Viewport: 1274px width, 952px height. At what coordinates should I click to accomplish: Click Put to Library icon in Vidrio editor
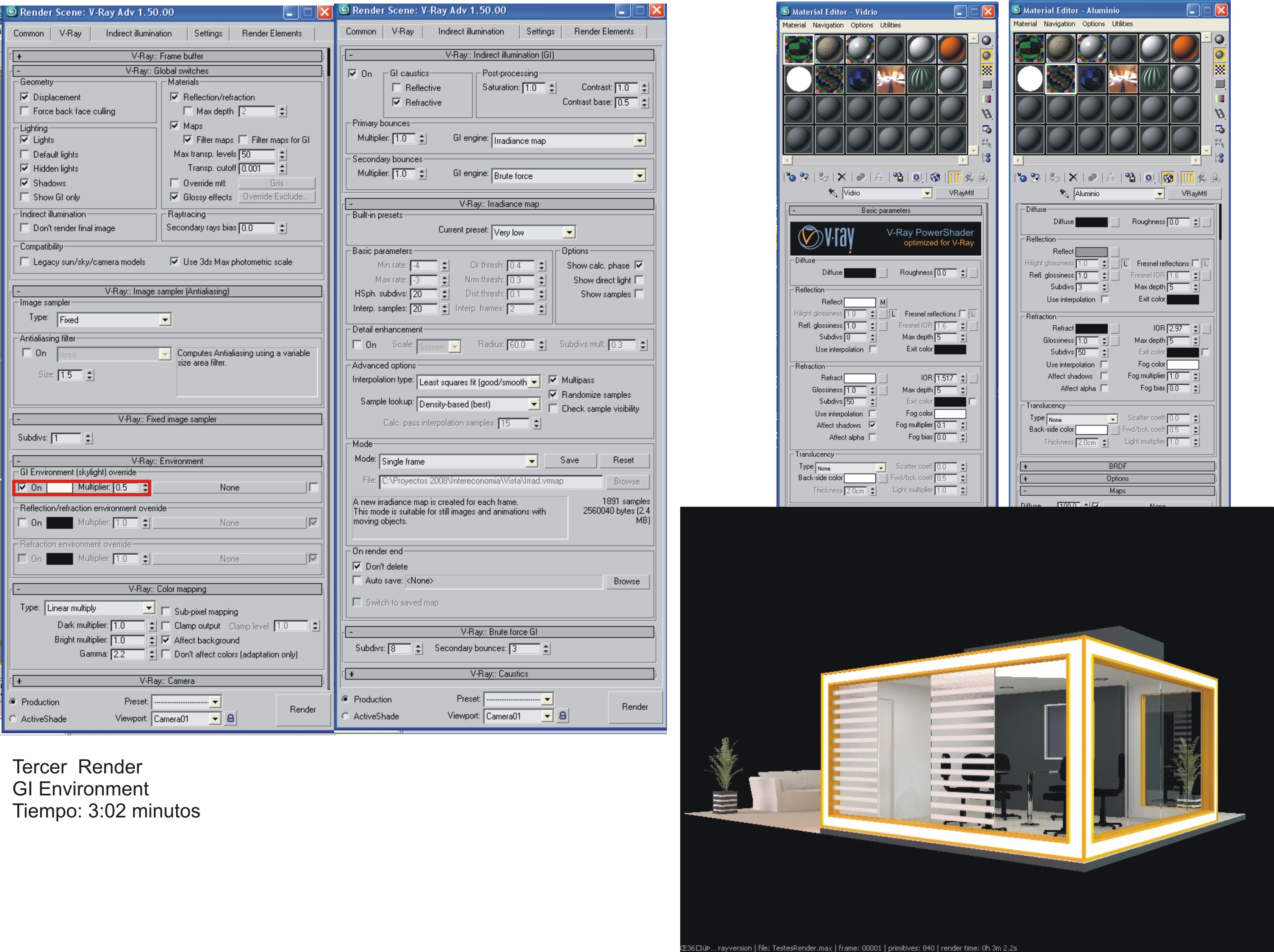tap(899, 177)
